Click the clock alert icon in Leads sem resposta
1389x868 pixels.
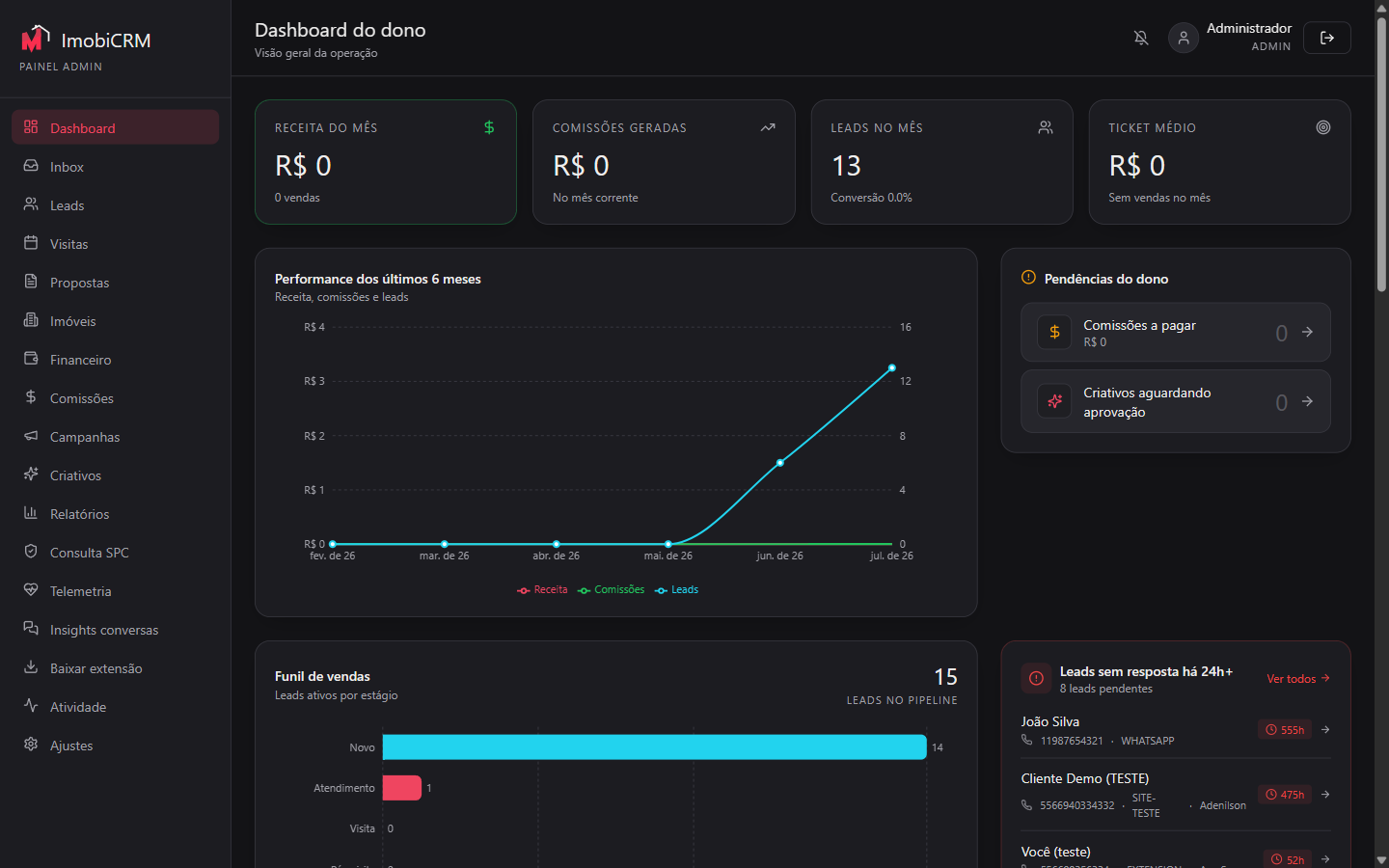tap(1036, 679)
